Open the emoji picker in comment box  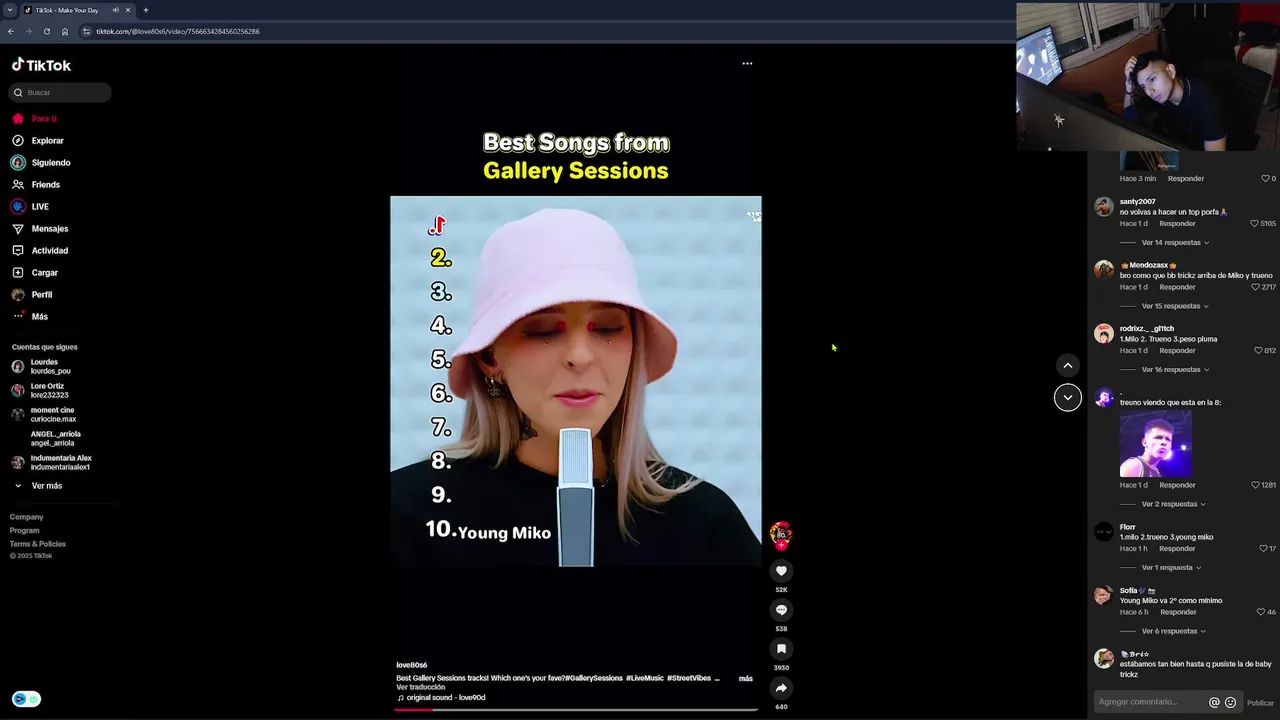(x=1230, y=703)
